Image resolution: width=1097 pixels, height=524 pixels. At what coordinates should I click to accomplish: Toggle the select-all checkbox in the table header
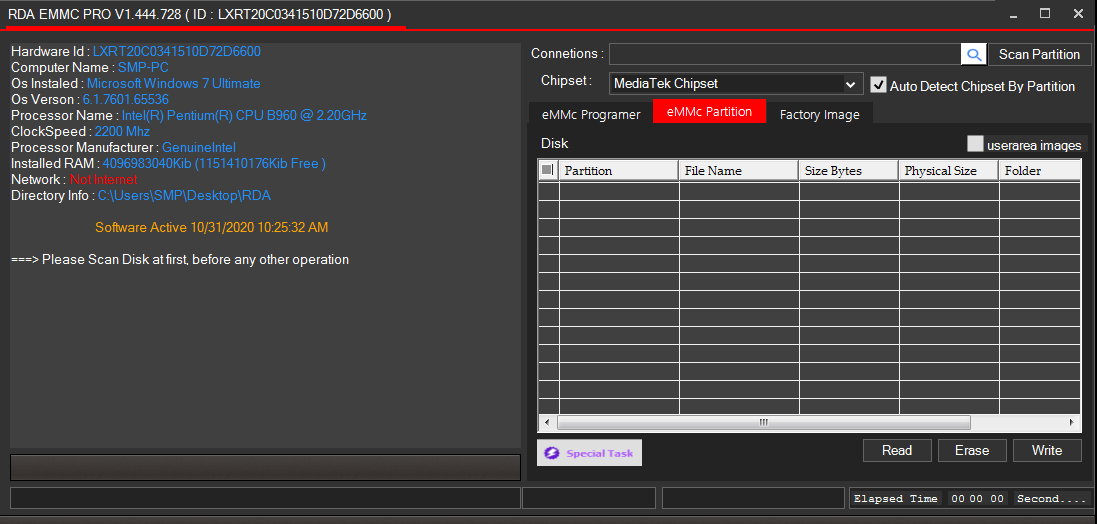[548, 170]
